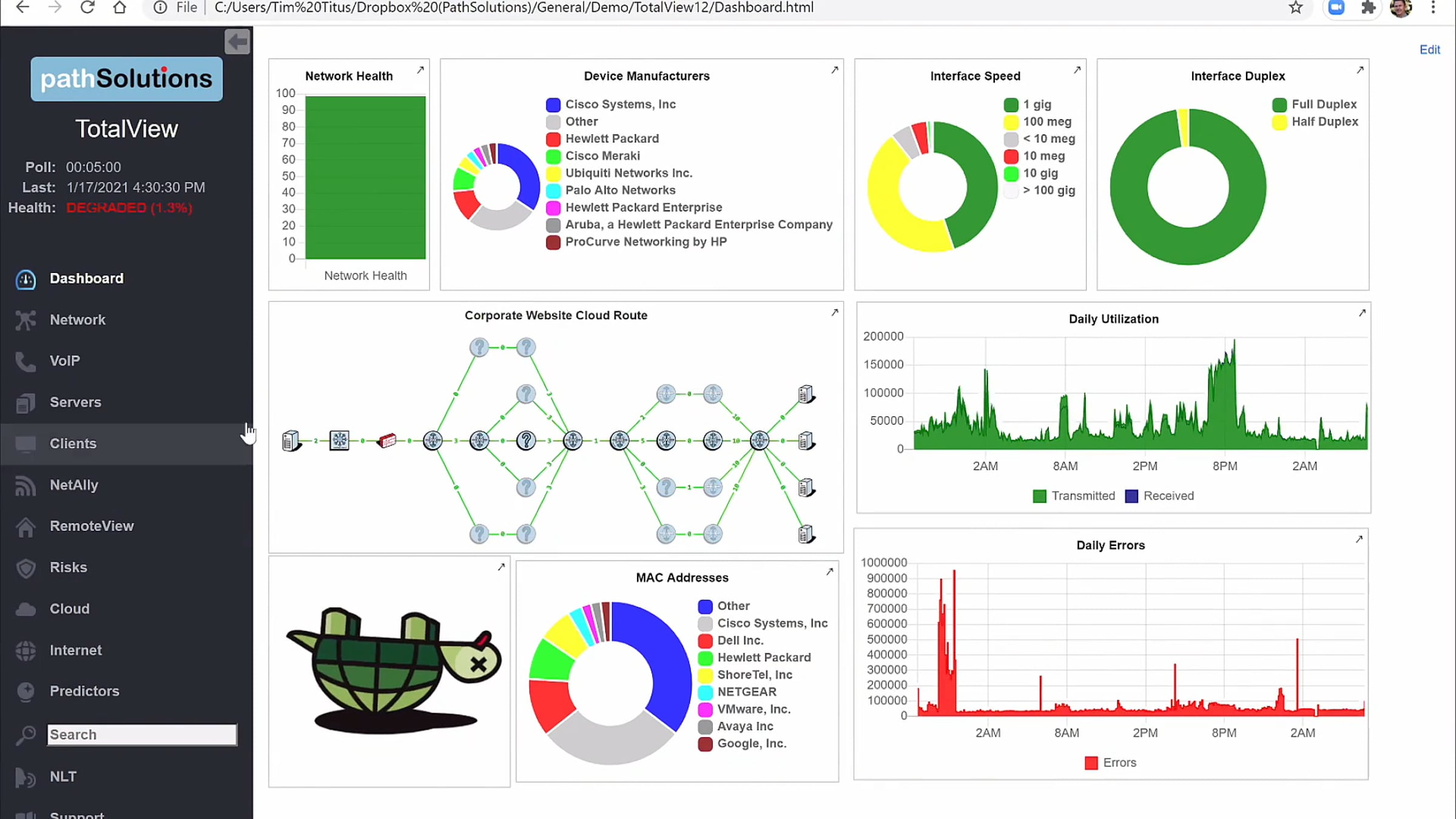Expand the Device Manufacturers chart
1456x819 pixels.
pos(835,70)
